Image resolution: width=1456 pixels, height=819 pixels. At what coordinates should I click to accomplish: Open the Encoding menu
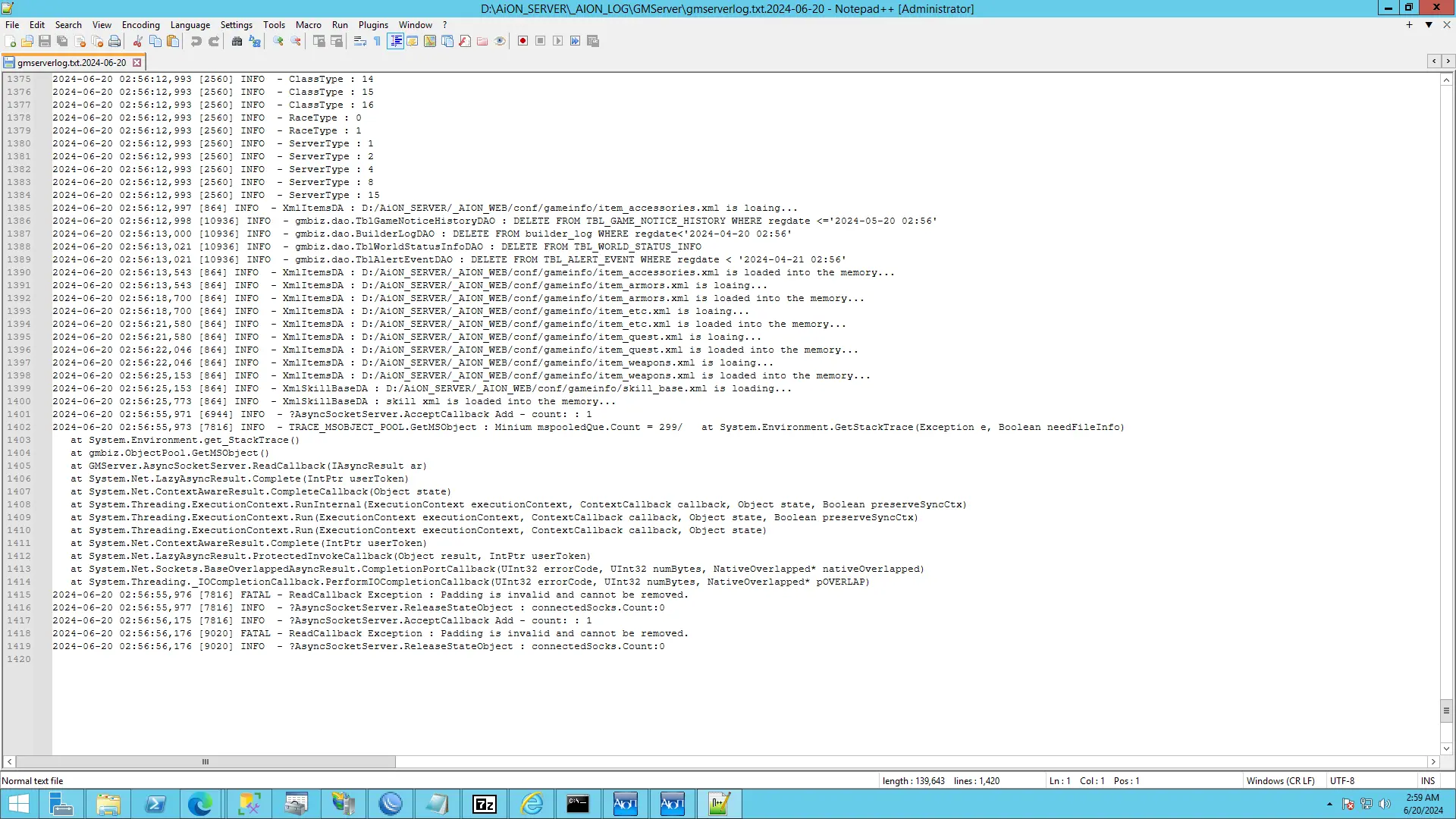click(141, 25)
